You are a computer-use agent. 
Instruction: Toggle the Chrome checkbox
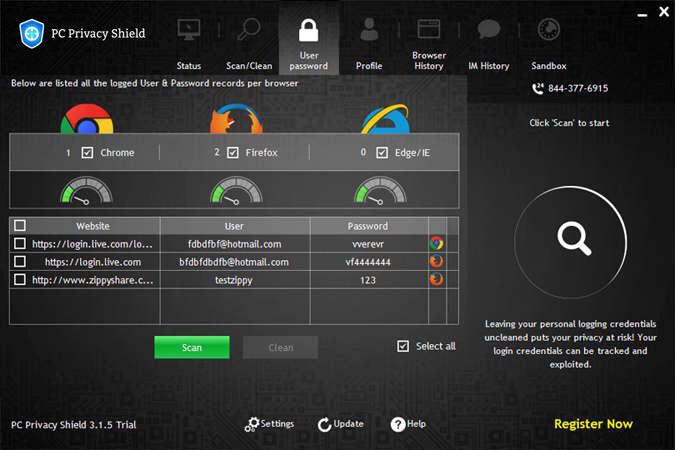(x=87, y=153)
